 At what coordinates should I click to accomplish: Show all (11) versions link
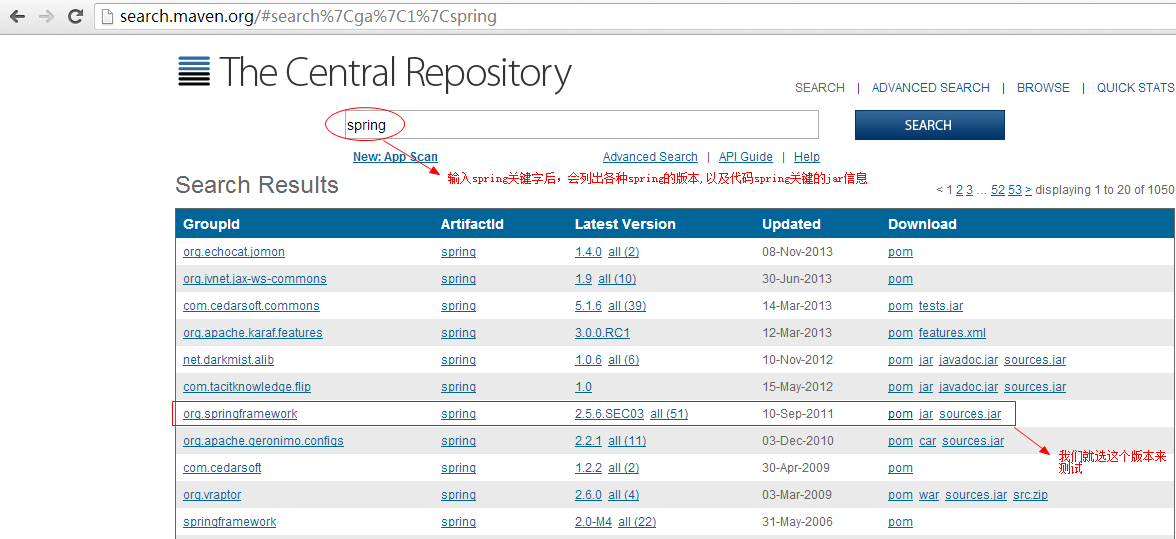[x=627, y=441]
